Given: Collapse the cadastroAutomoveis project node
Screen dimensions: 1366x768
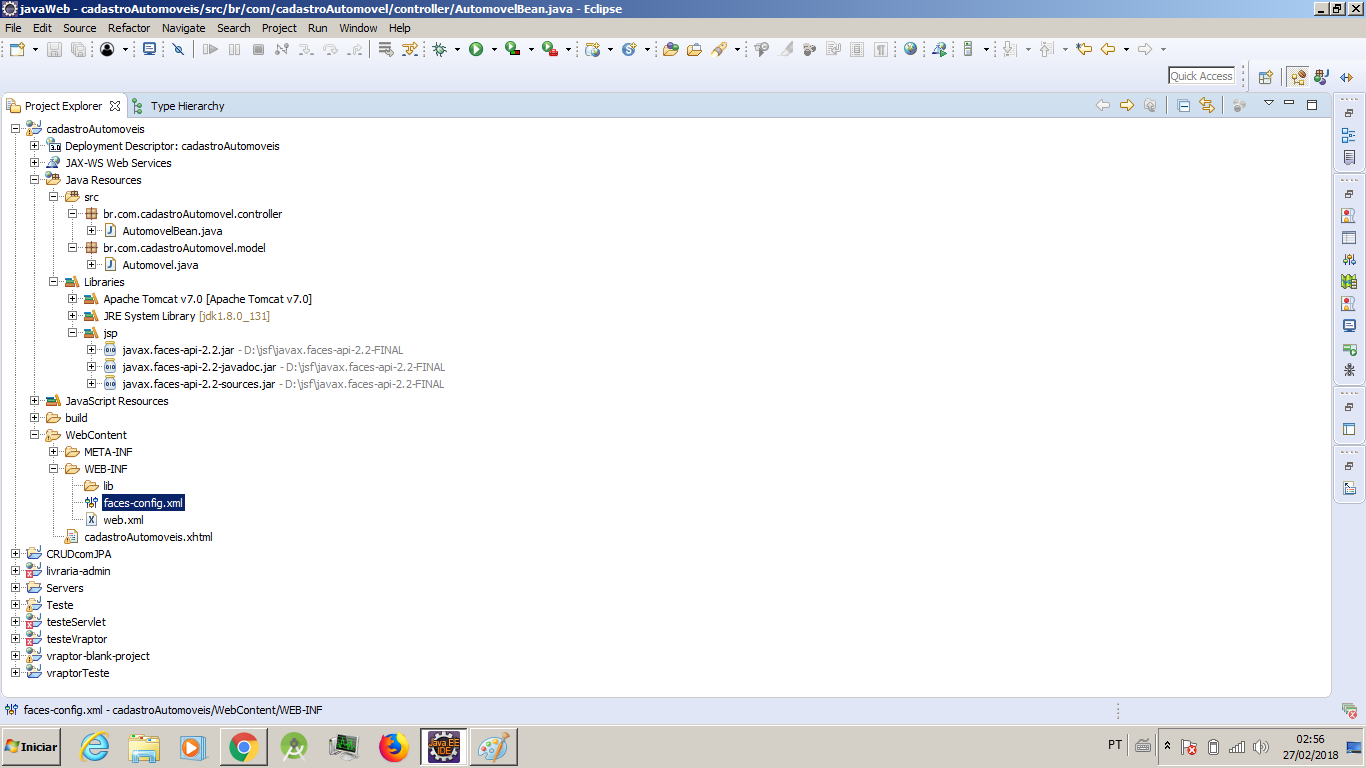Looking at the screenshot, I should [x=16, y=129].
